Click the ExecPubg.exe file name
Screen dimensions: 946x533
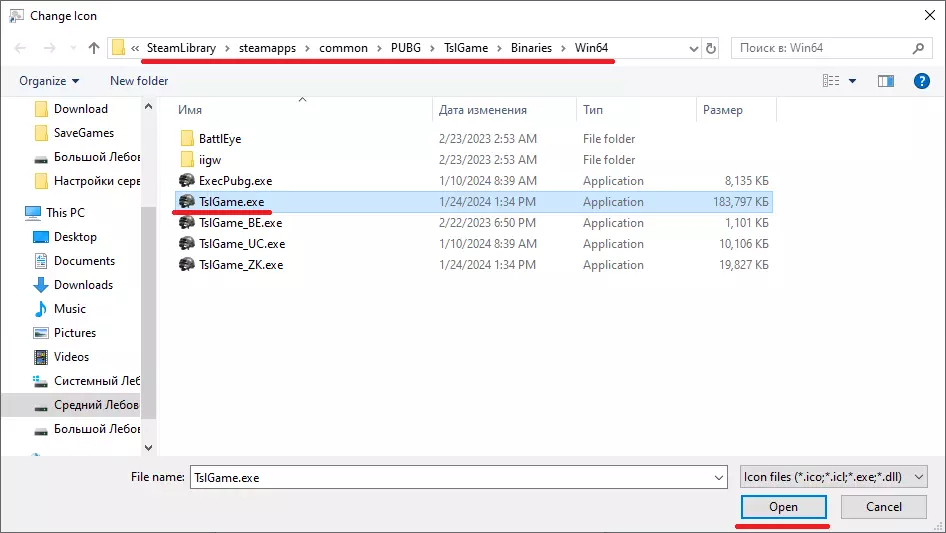click(x=235, y=181)
